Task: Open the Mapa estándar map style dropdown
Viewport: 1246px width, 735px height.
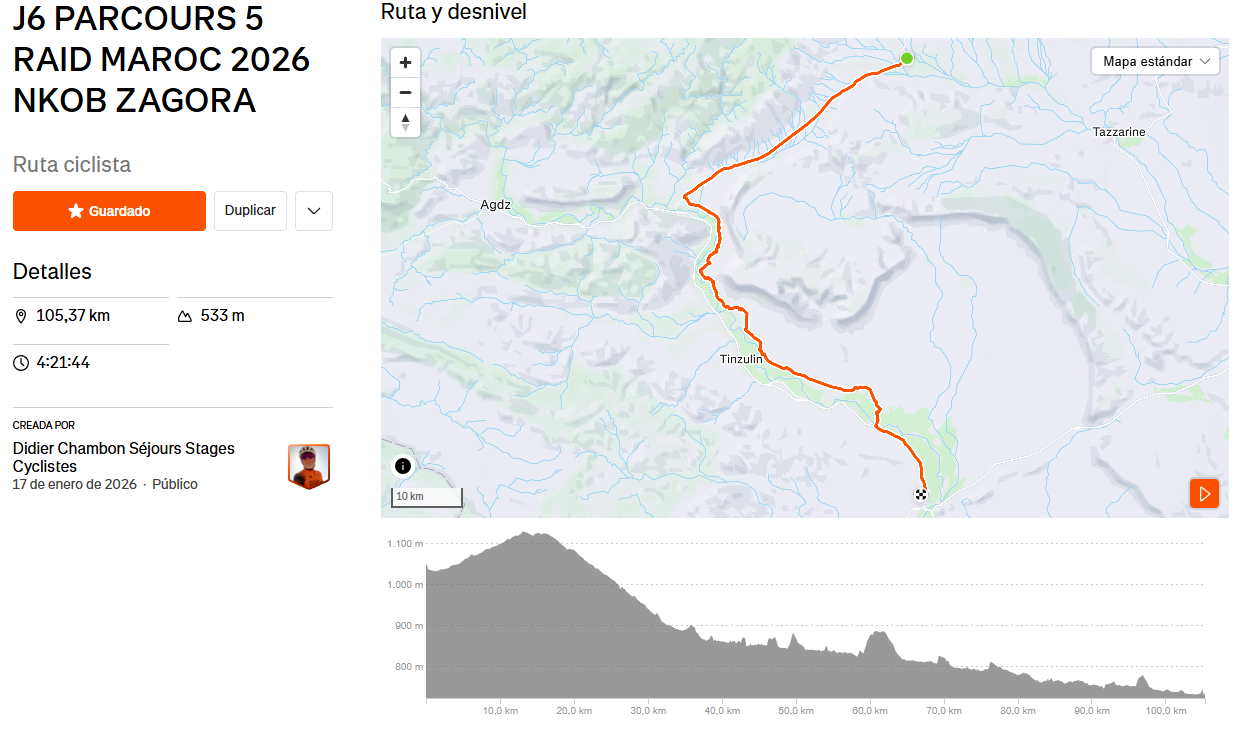Action: (x=1155, y=62)
